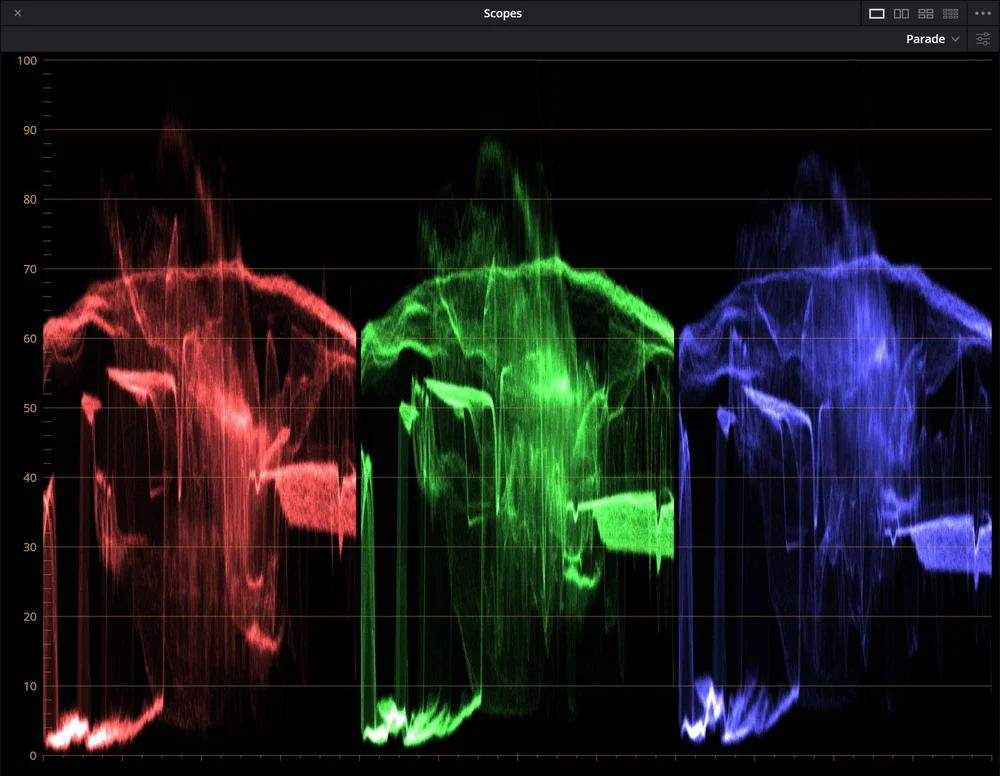The image size is (1000, 776).
Task: Switch to the two-scope layout view
Action: pos(901,13)
